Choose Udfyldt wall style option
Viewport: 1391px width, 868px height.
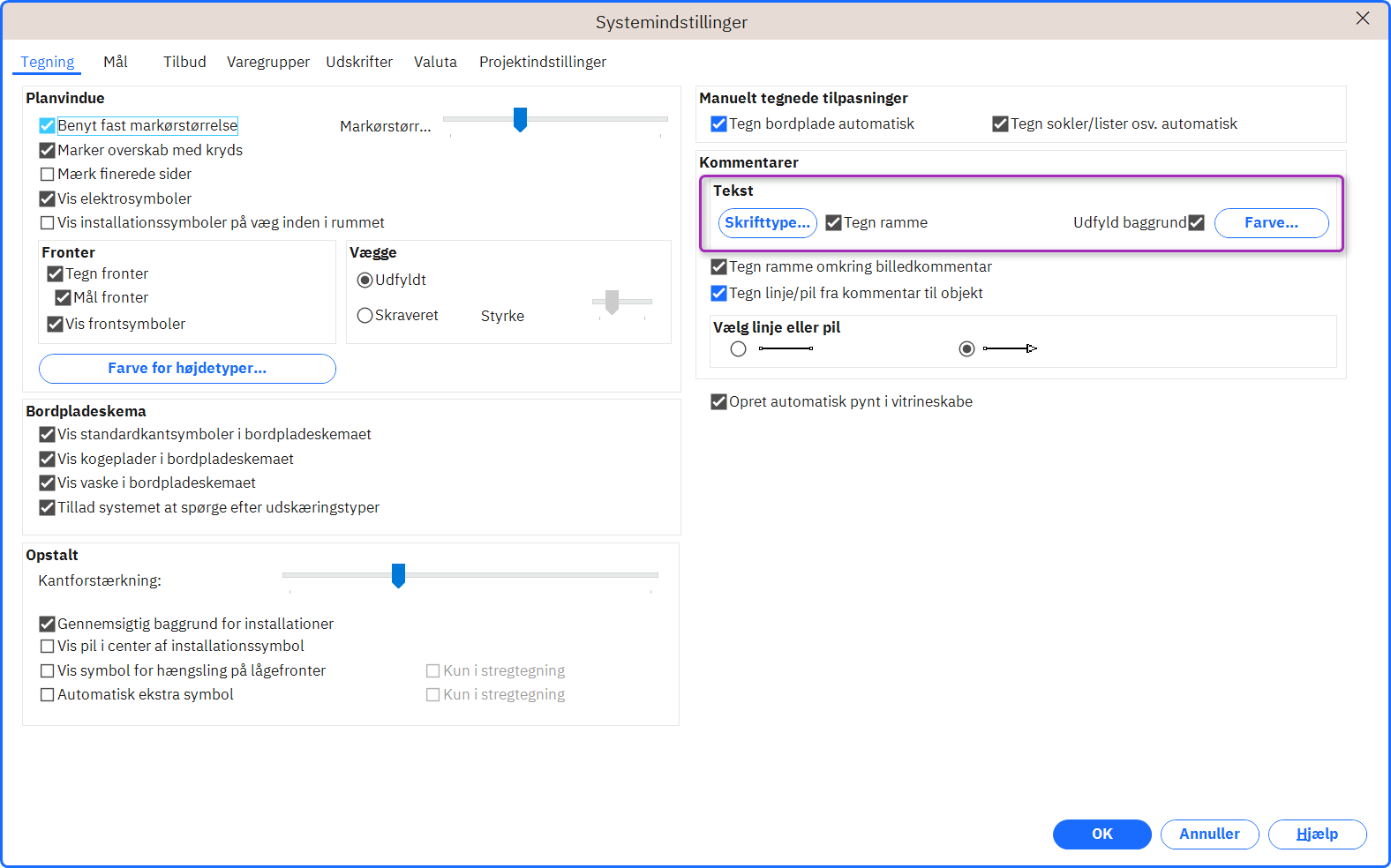click(x=365, y=280)
